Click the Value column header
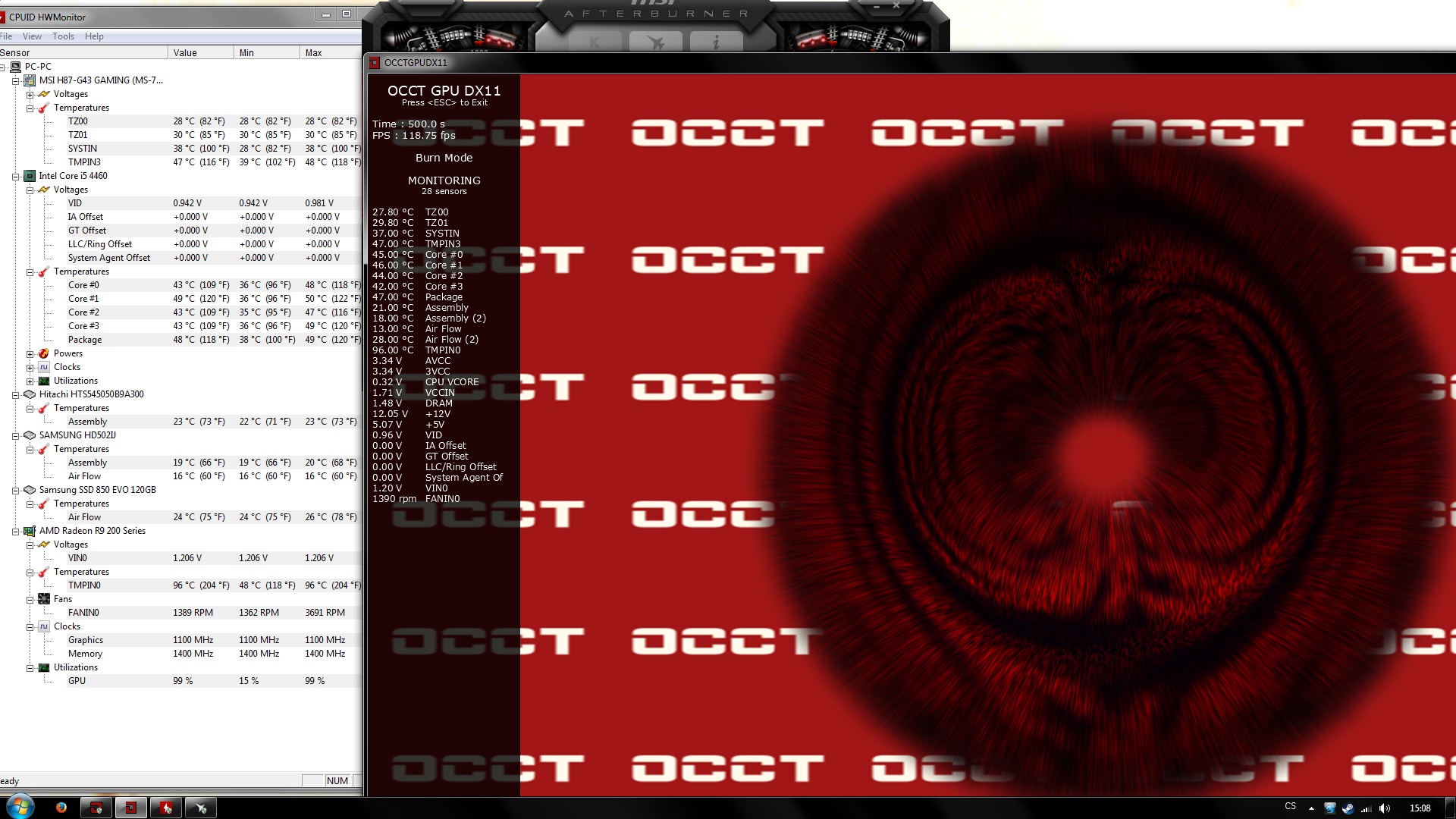Image resolution: width=1456 pixels, height=819 pixels. coord(201,53)
